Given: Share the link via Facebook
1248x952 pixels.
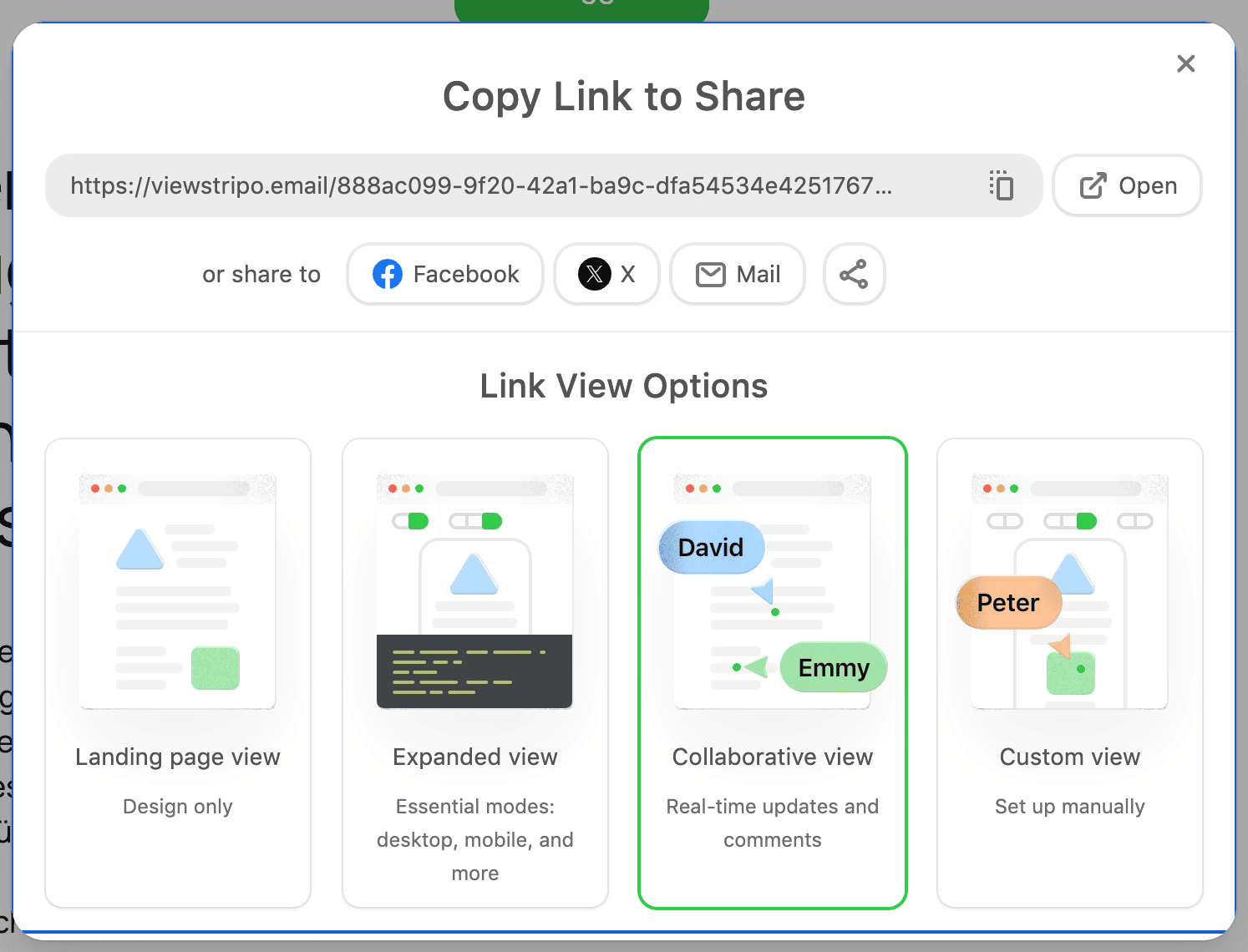Looking at the screenshot, I should coord(445,274).
